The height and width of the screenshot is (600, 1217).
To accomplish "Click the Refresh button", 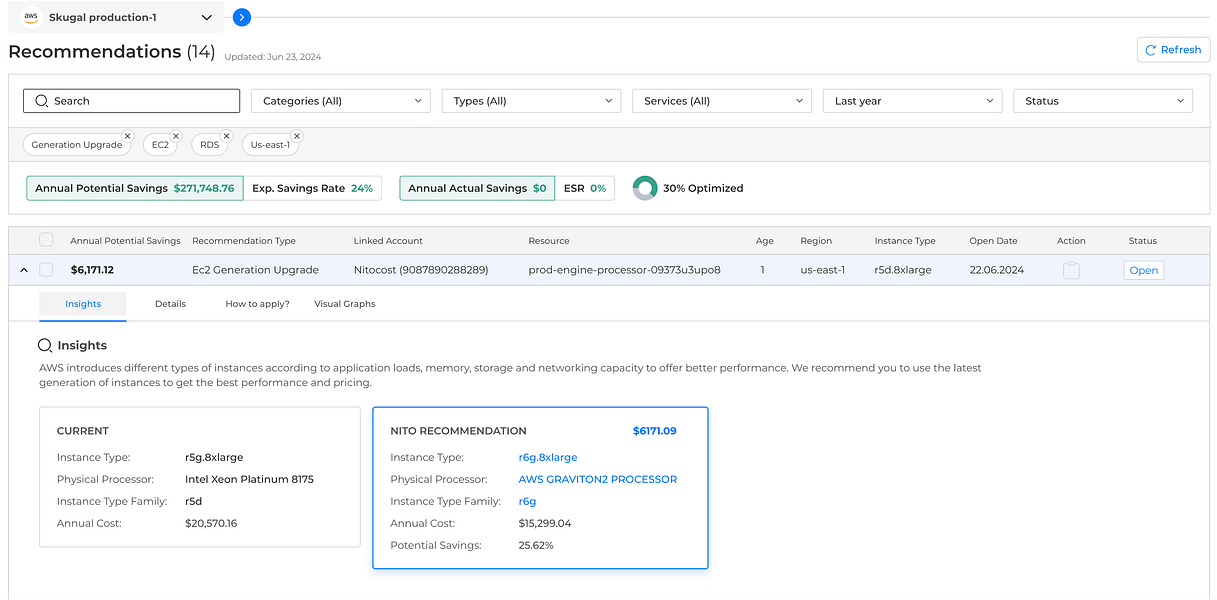I will pyautogui.click(x=1173, y=50).
